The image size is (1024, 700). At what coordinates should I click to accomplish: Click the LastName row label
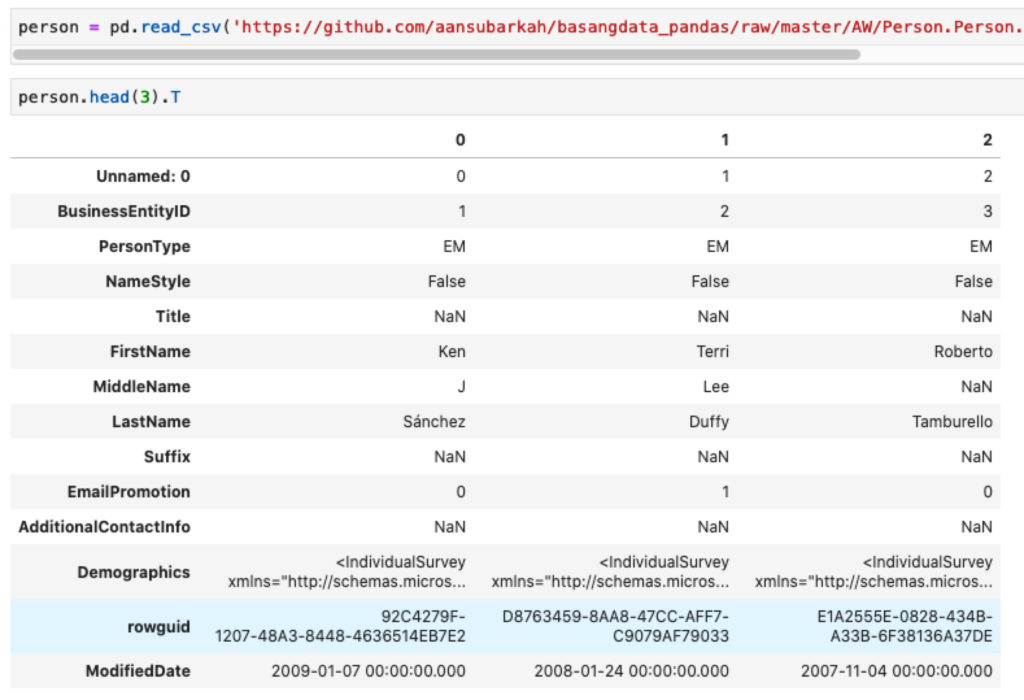tap(151, 422)
